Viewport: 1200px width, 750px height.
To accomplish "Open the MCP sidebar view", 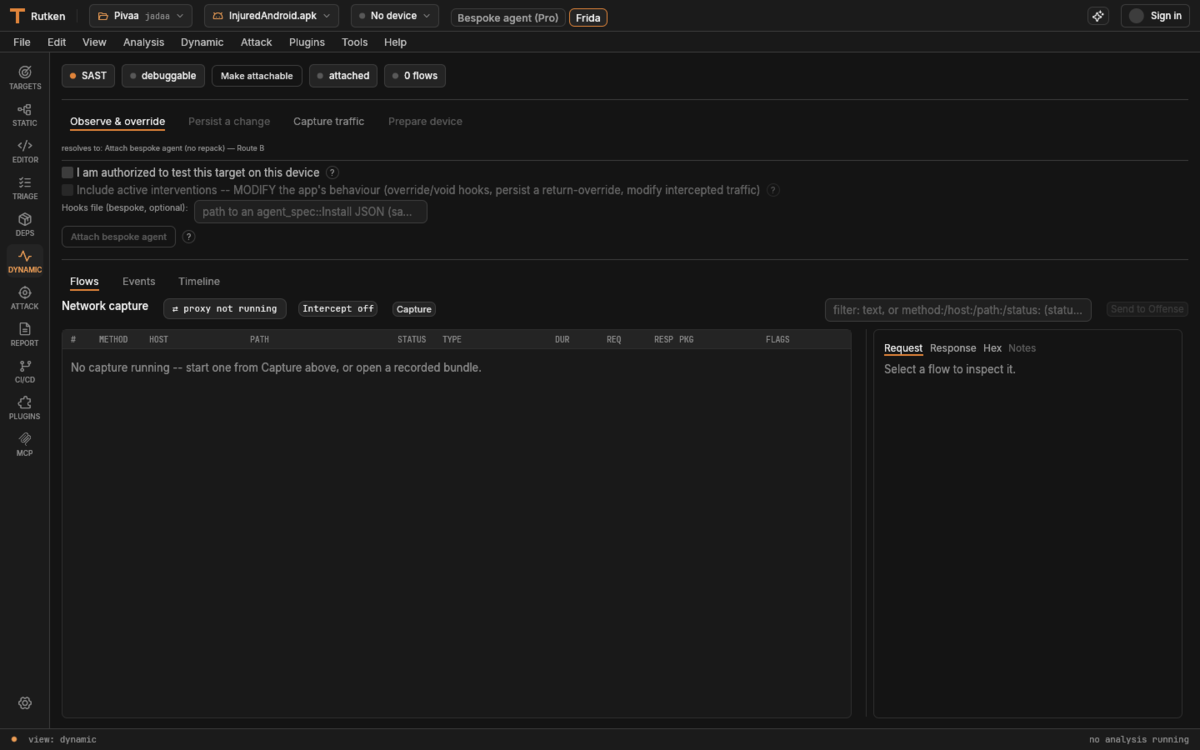I will [25, 444].
